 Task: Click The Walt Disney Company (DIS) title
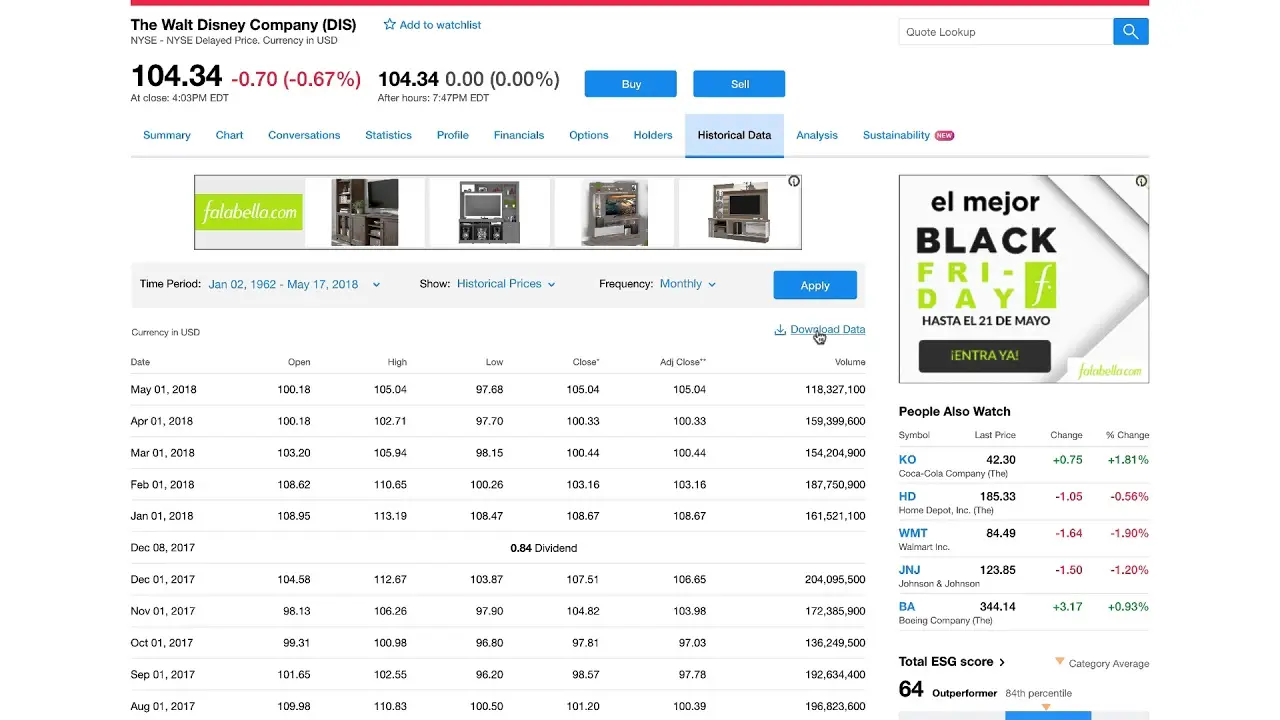point(243,25)
